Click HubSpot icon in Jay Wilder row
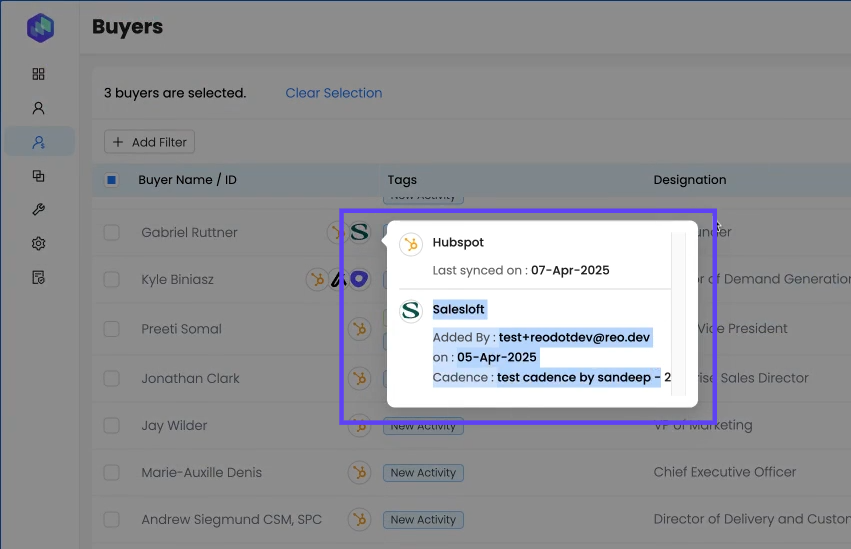The height and width of the screenshot is (549, 851). click(359, 426)
